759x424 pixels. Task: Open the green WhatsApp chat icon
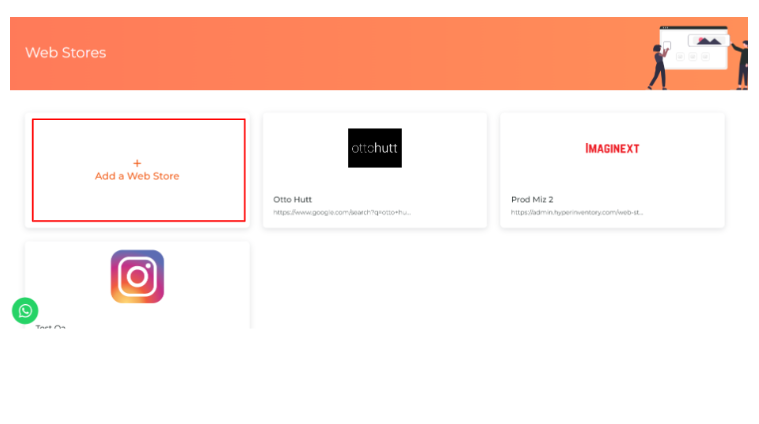tap(25, 311)
